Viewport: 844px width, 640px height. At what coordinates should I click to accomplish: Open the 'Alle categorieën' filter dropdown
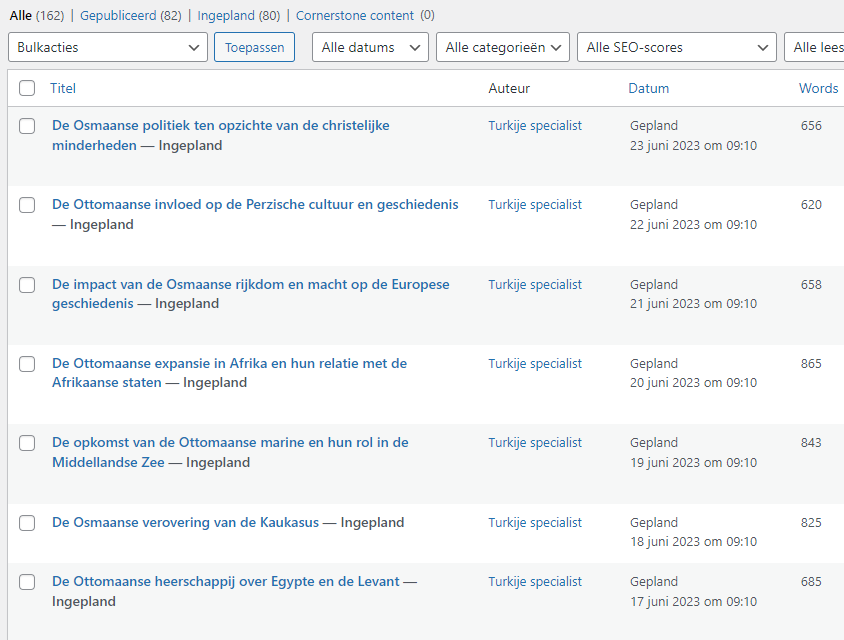[503, 47]
